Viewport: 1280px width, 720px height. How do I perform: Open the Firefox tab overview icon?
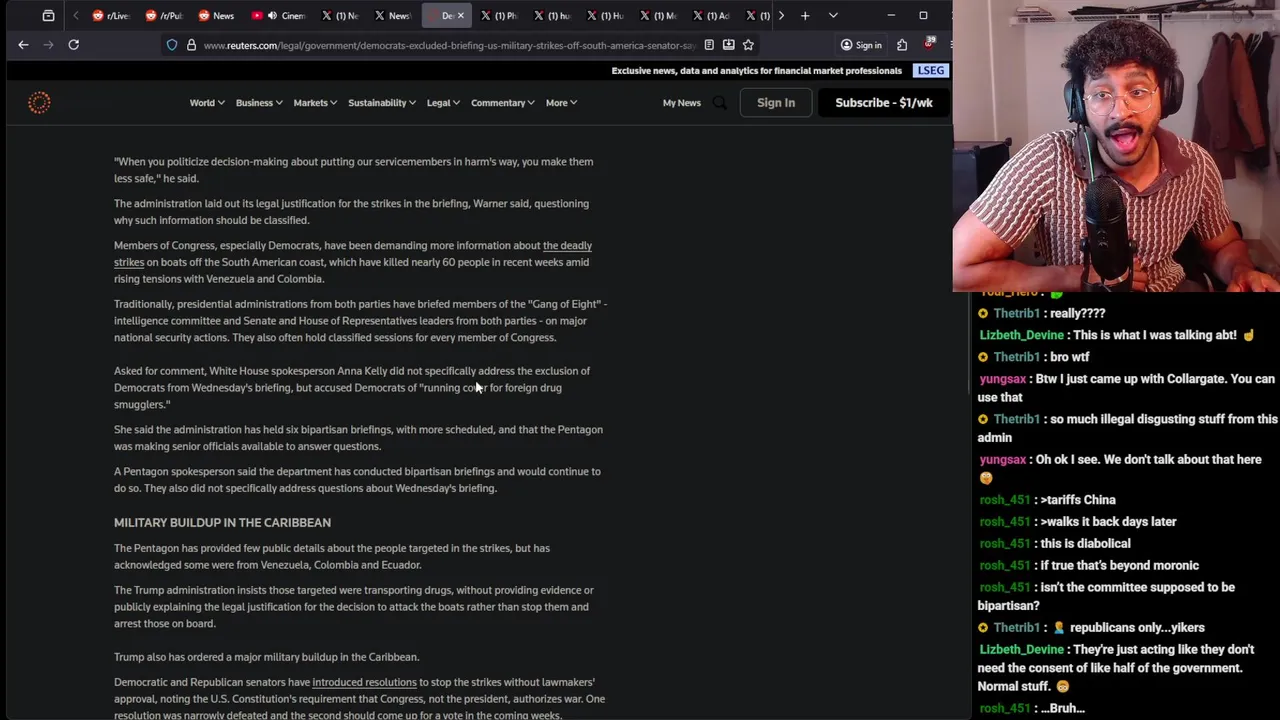(48, 16)
